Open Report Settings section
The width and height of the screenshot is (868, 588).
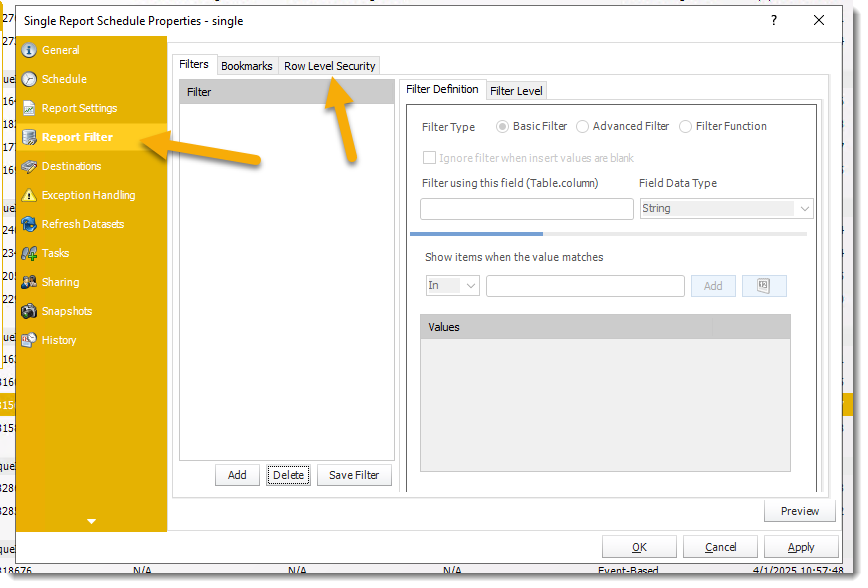coord(79,109)
